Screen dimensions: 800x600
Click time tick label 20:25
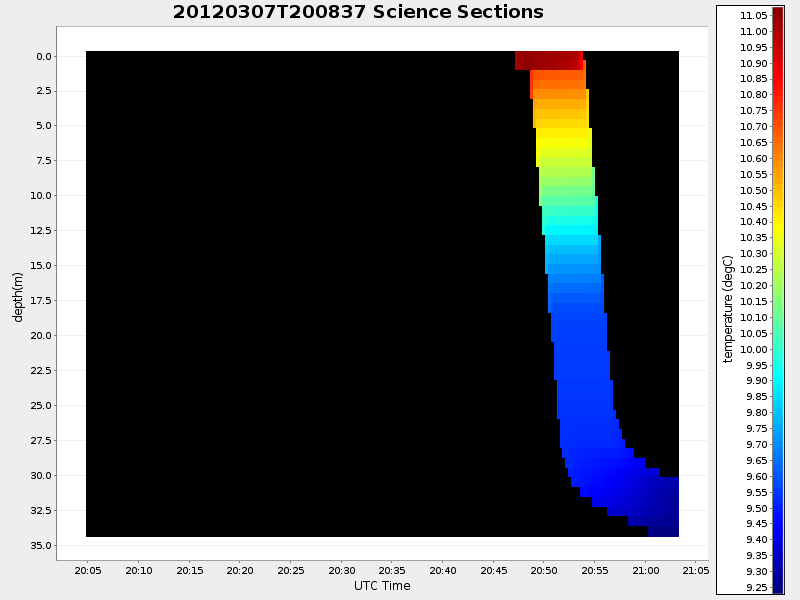click(291, 570)
